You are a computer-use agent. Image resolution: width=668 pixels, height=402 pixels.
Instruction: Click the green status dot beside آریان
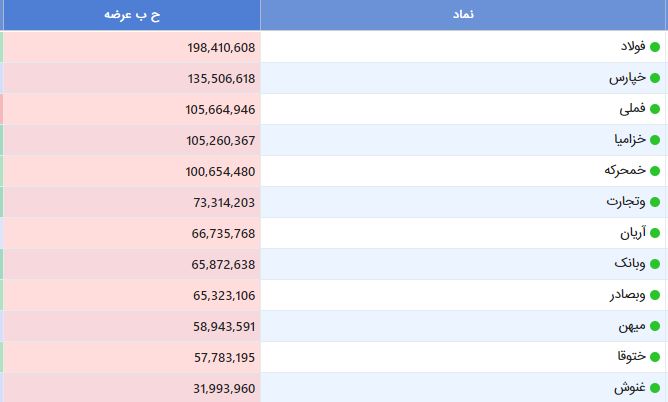click(x=655, y=233)
